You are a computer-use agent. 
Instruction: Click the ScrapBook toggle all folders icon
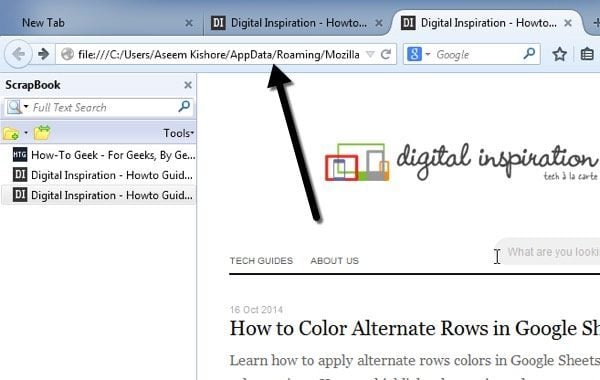42,132
